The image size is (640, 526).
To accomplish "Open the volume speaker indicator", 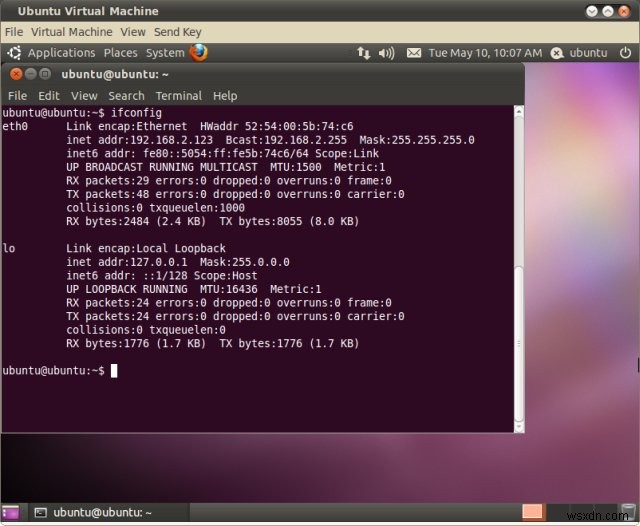I will click(386, 53).
